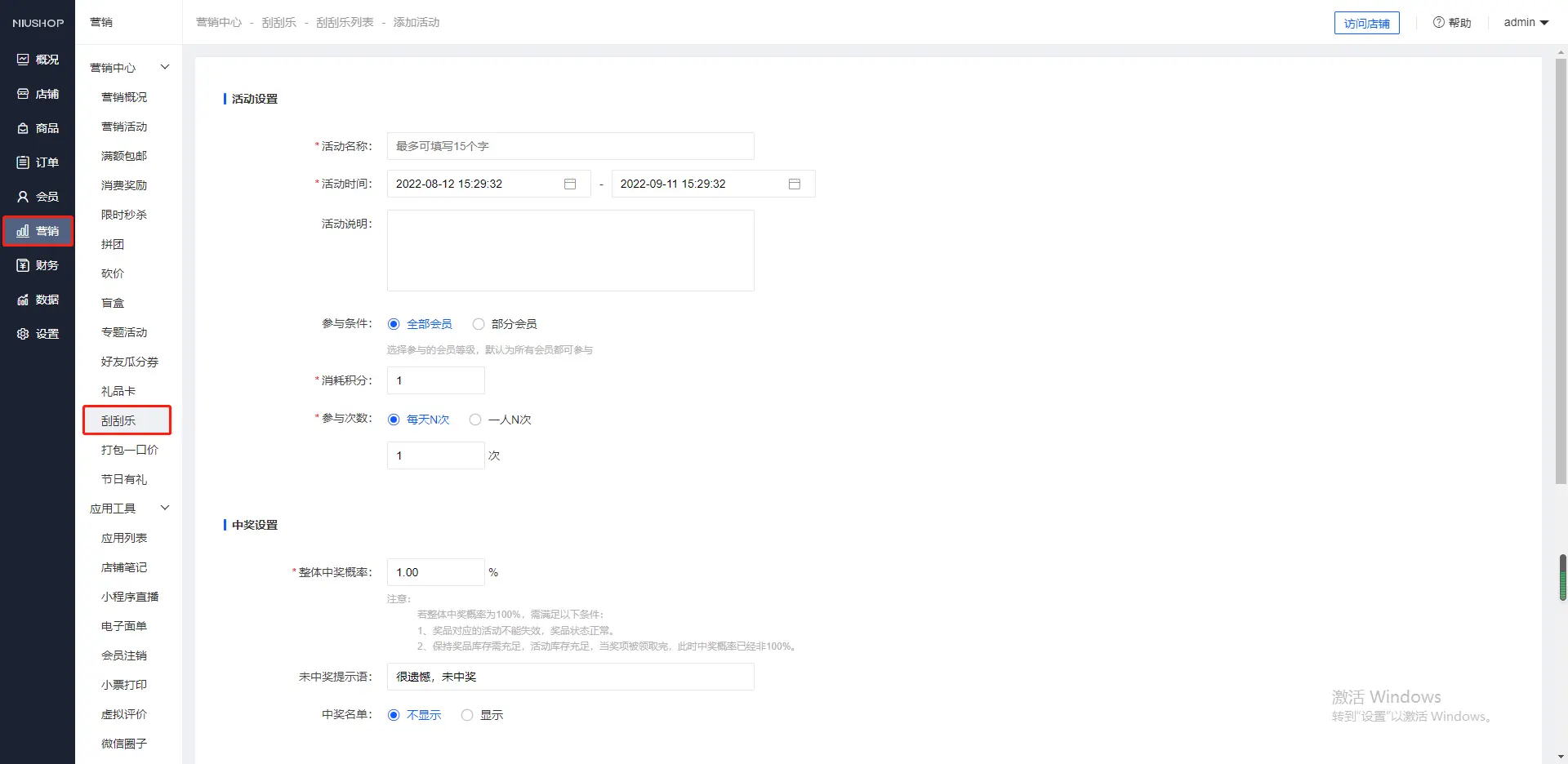Click the 会员 member person icon
This screenshot has height=764, width=1568.
[x=23, y=197]
